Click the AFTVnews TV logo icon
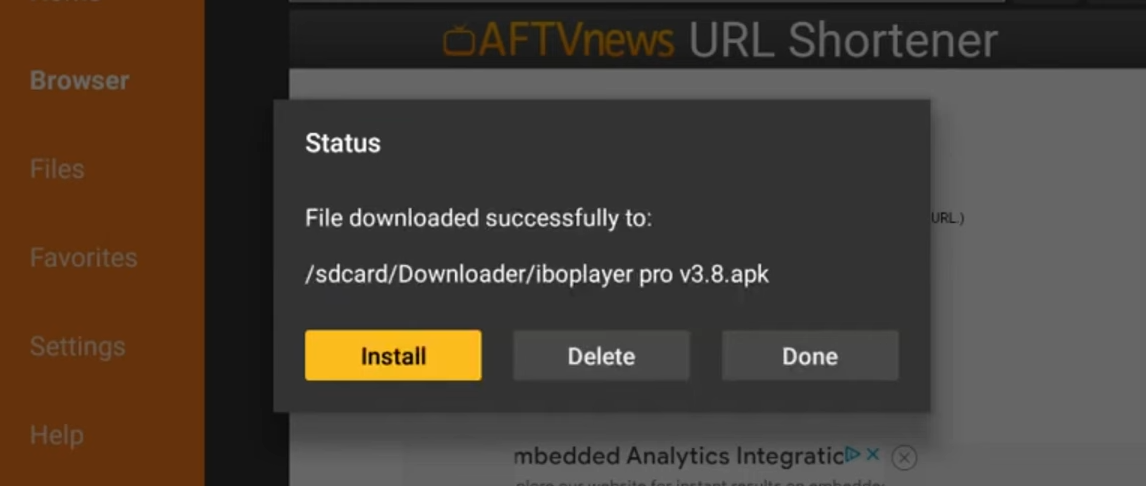 [x=460, y=40]
